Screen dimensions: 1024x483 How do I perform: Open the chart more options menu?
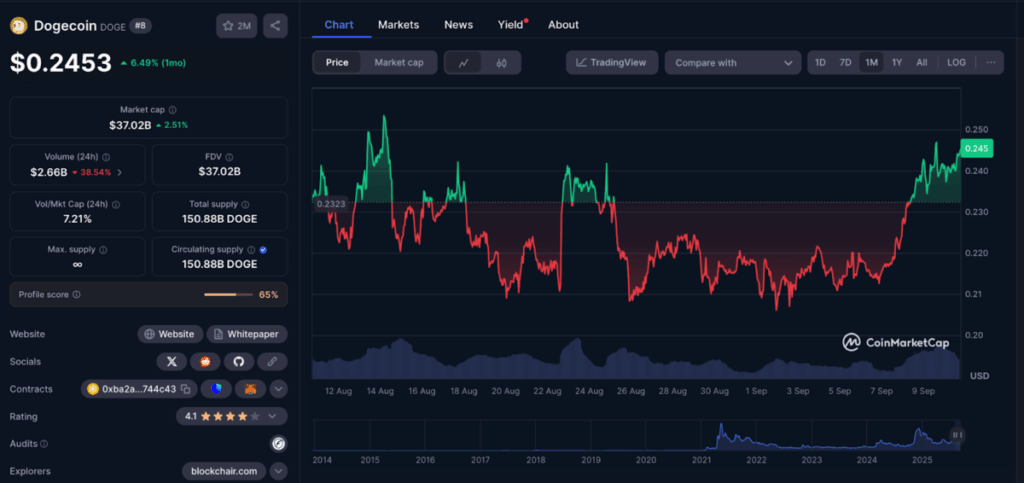tap(991, 63)
